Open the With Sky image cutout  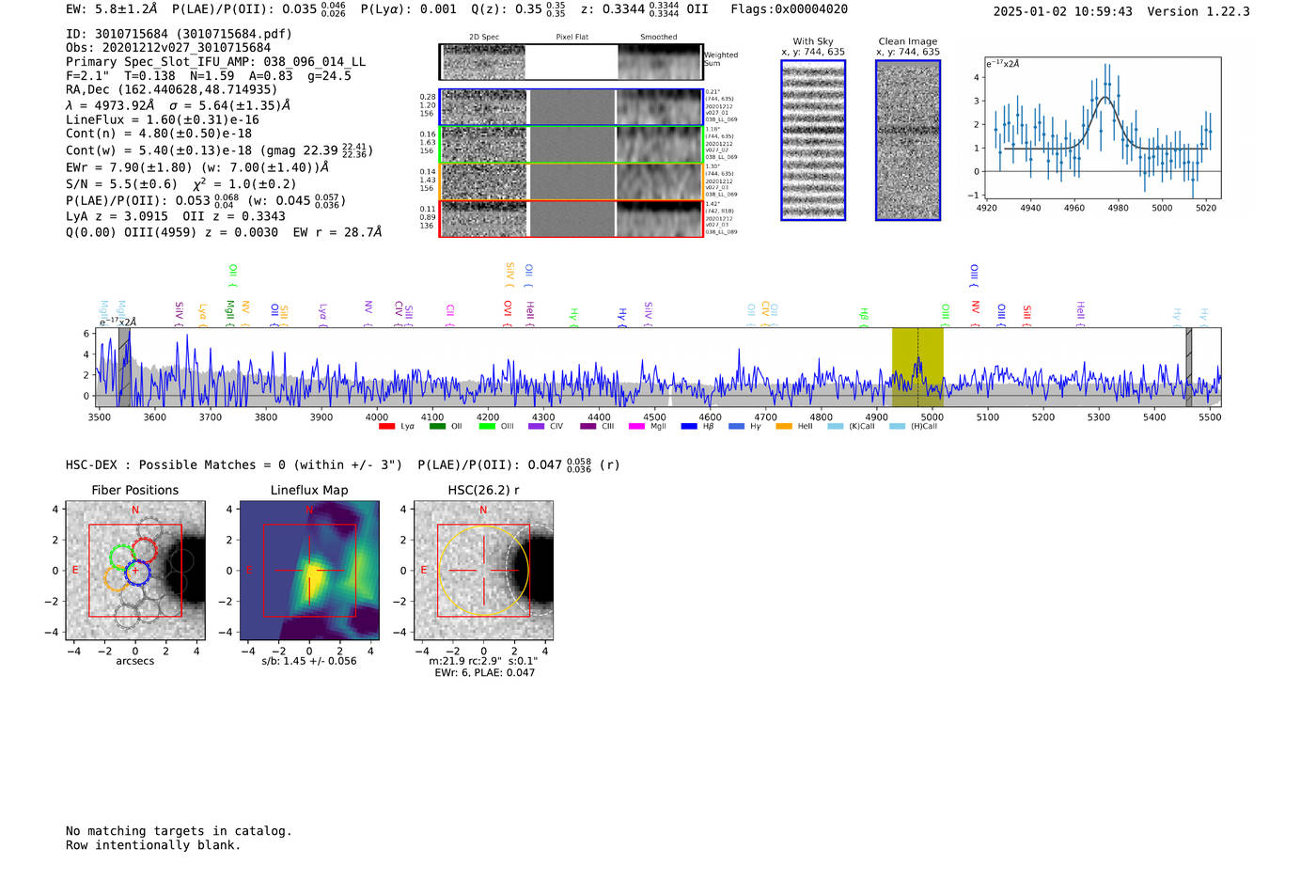[x=813, y=140]
